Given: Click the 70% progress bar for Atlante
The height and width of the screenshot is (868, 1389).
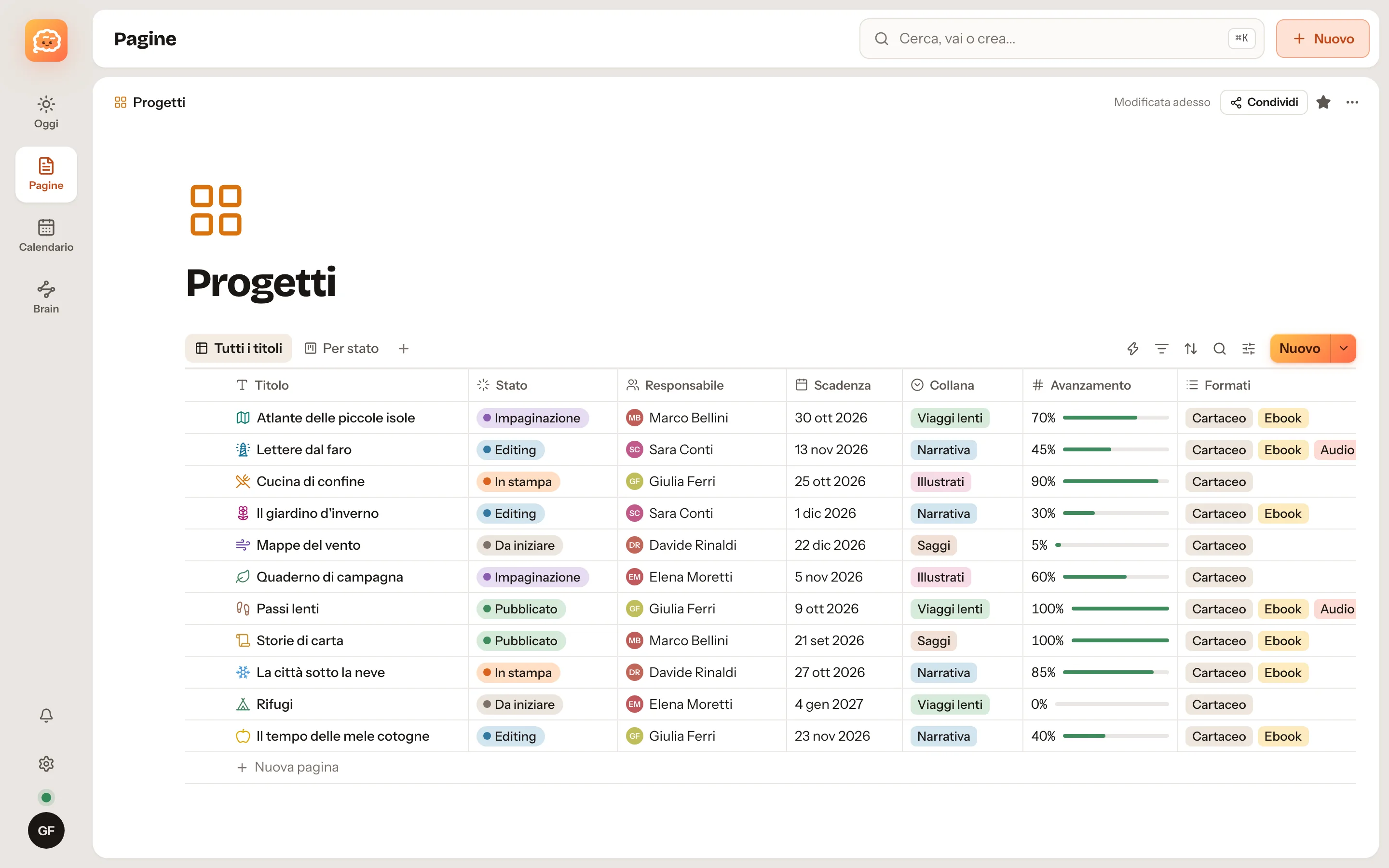Looking at the screenshot, I should point(1115,418).
